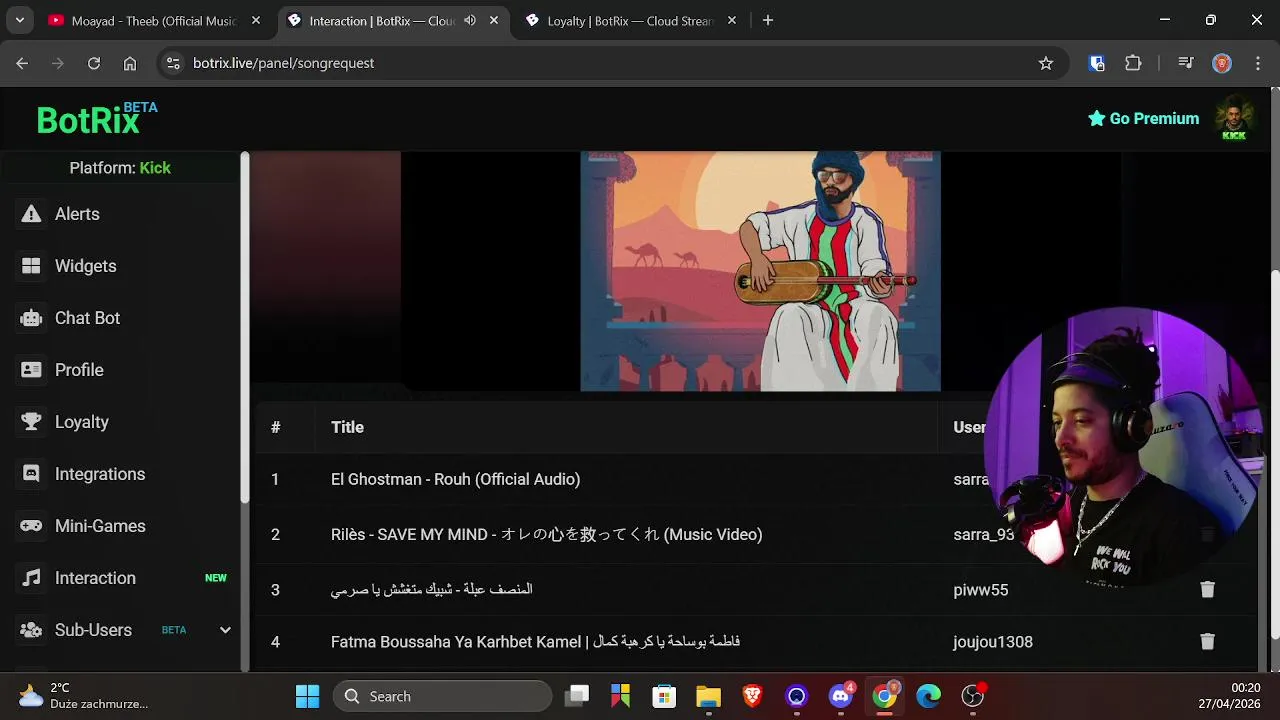
Task: Switch to the Interaction BotRix tab
Action: pos(370,20)
